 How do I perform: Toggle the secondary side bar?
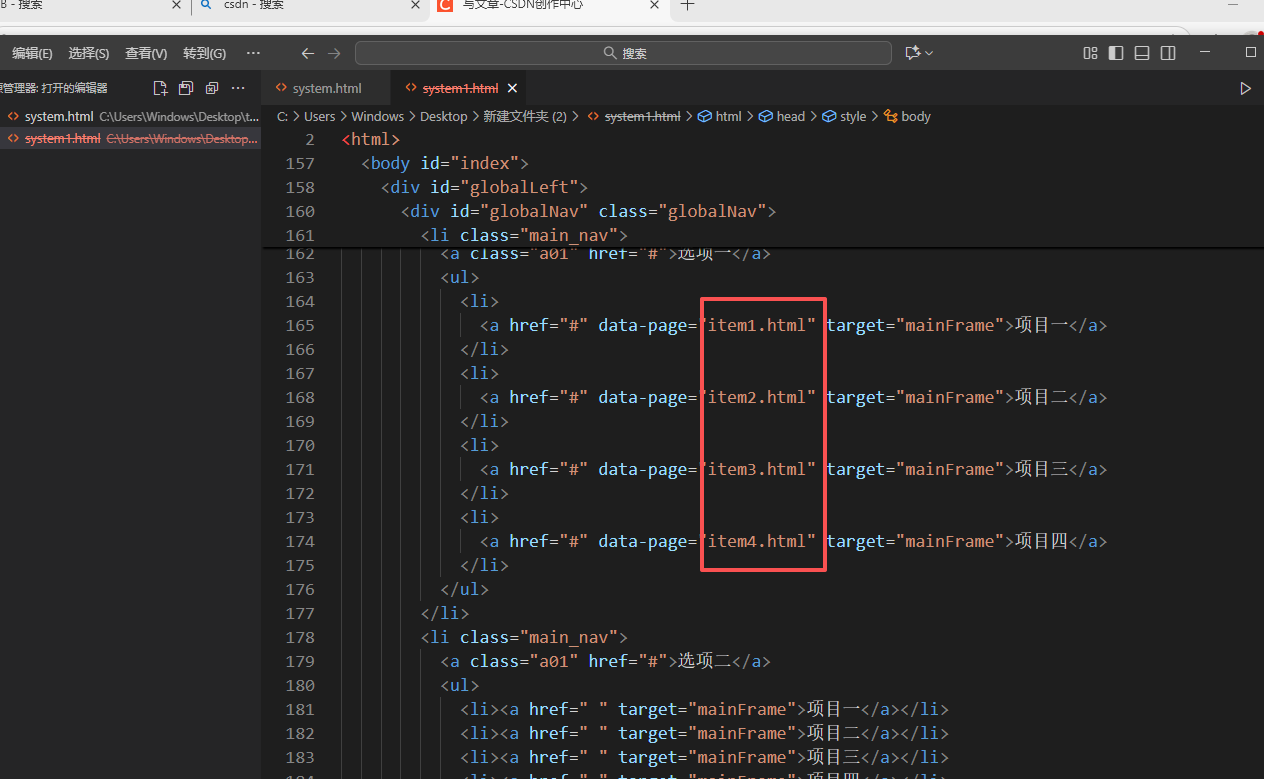1168,53
